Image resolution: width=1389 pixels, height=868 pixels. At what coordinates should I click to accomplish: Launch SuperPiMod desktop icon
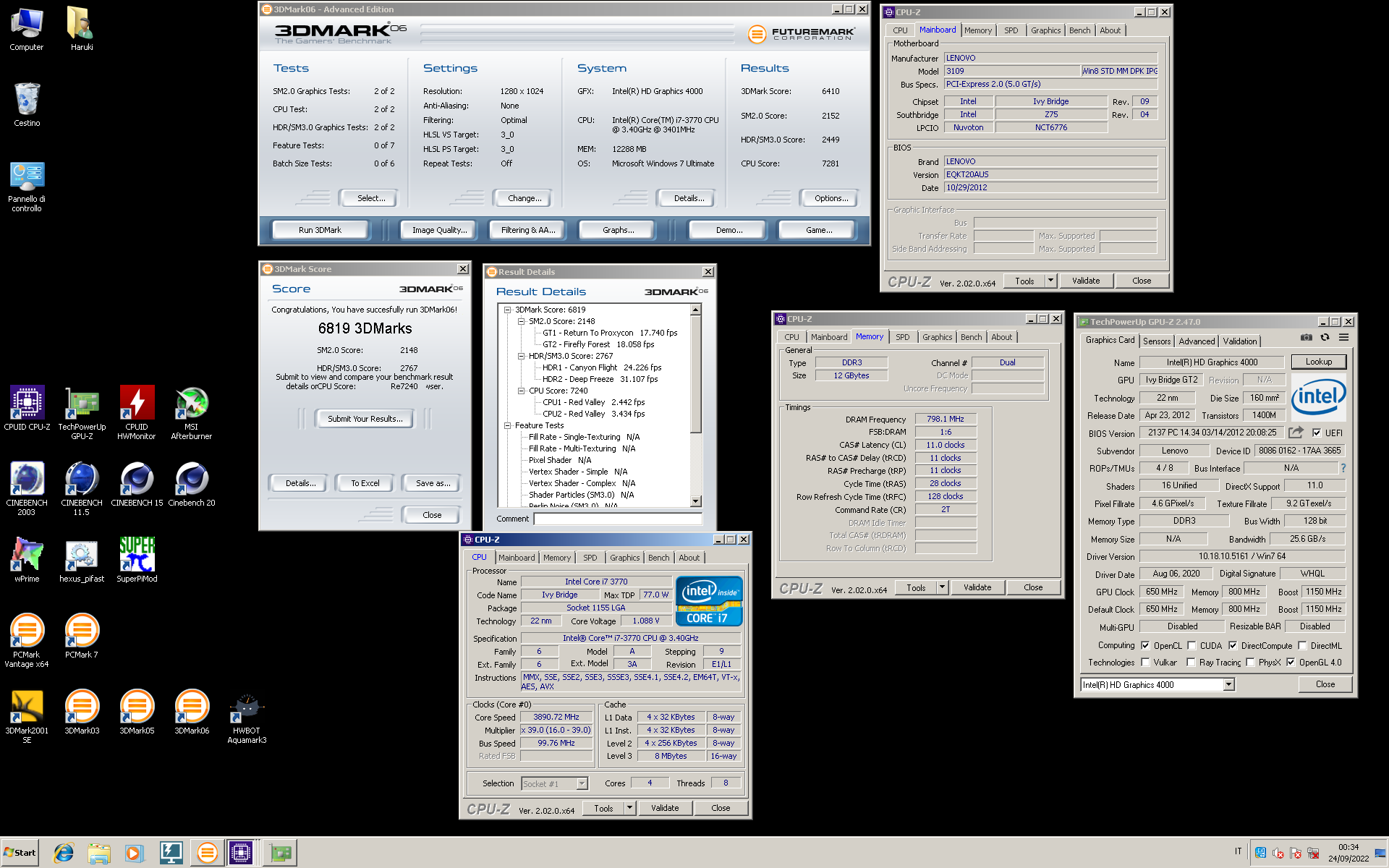click(137, 561)
